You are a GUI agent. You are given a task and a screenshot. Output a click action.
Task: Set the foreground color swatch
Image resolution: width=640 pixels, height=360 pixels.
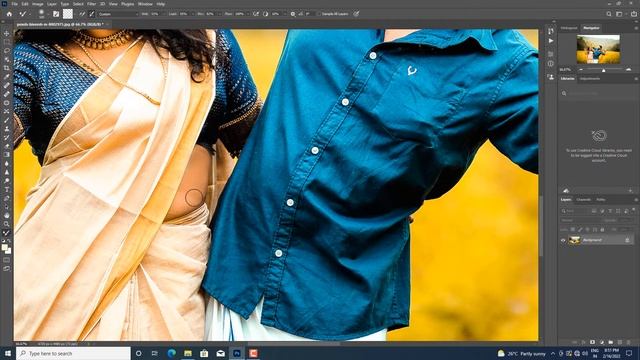[x=4, y=247]
